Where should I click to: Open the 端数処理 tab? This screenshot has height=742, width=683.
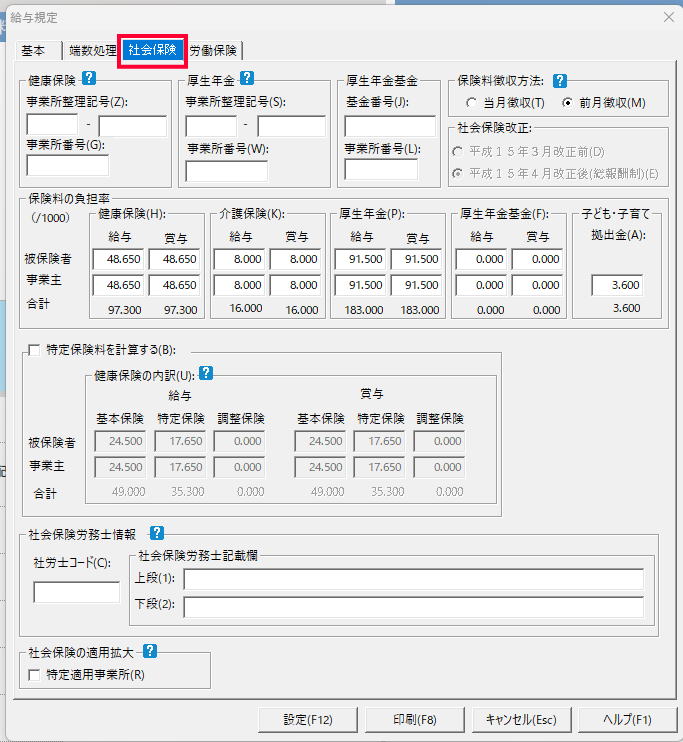pyautogui.click(x=92, y=50)
